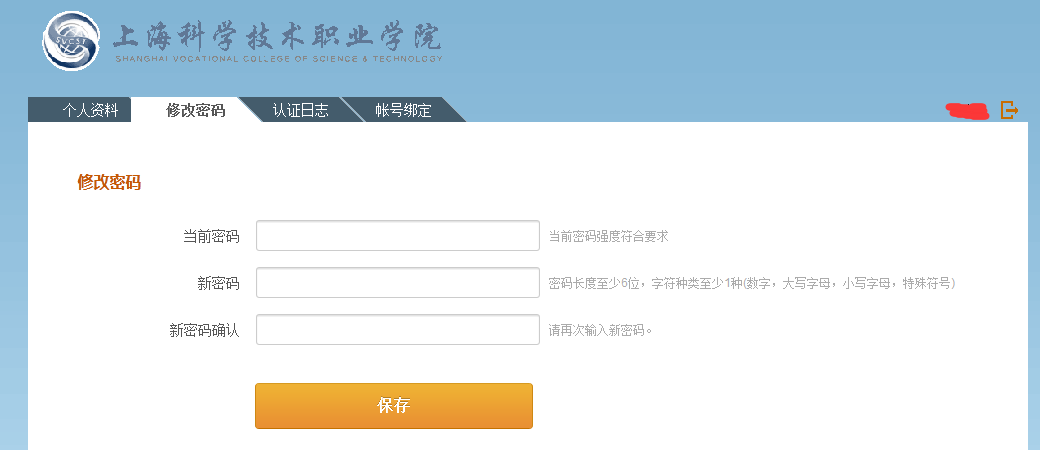1040x450 pixels.
Task: Focus the 新密码确认 text field
Action: click(398, 330)
